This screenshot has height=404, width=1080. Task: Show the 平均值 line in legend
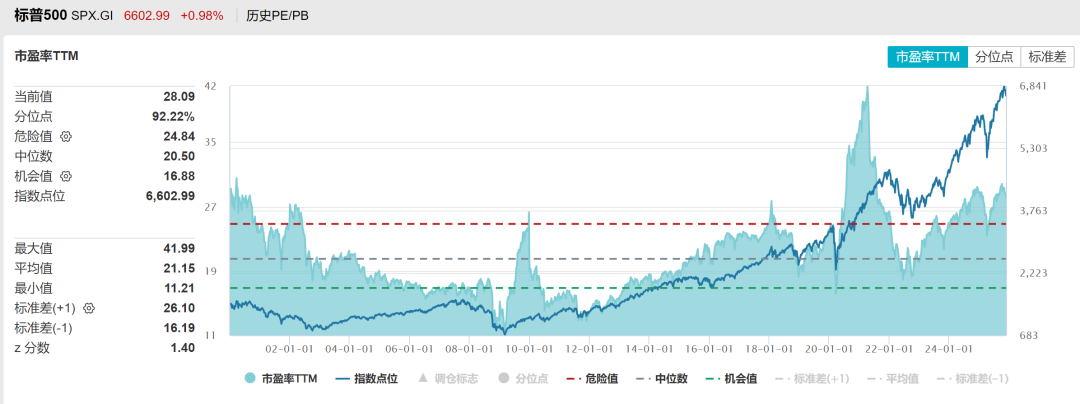[x=893, y=379]
